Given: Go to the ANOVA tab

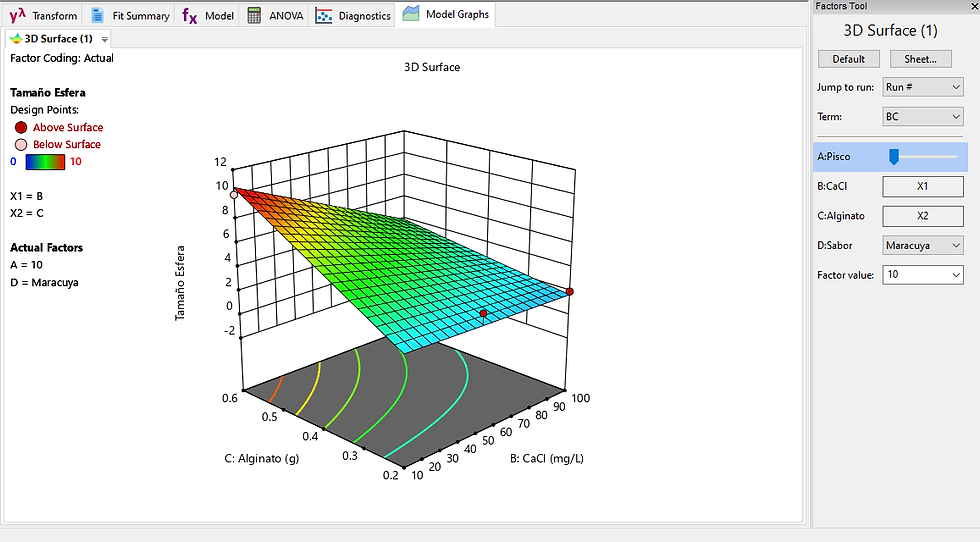Looking at the screenshot, I should coord(275,15).
